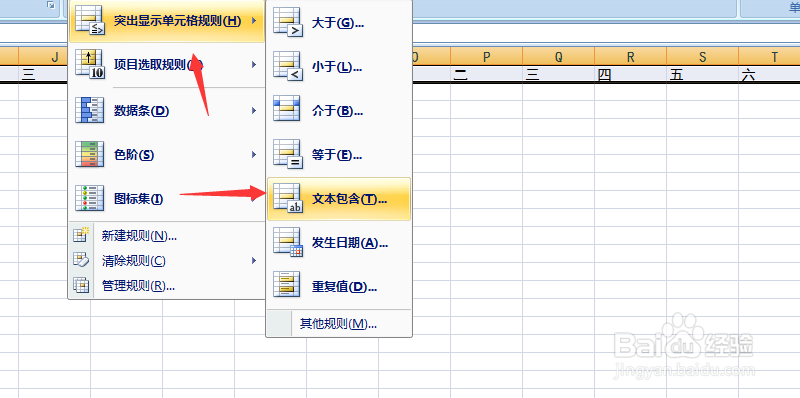Choose 清除规则(C) from the menu
Viewport: 800px width, 398px height.
[x=167, y=261]
